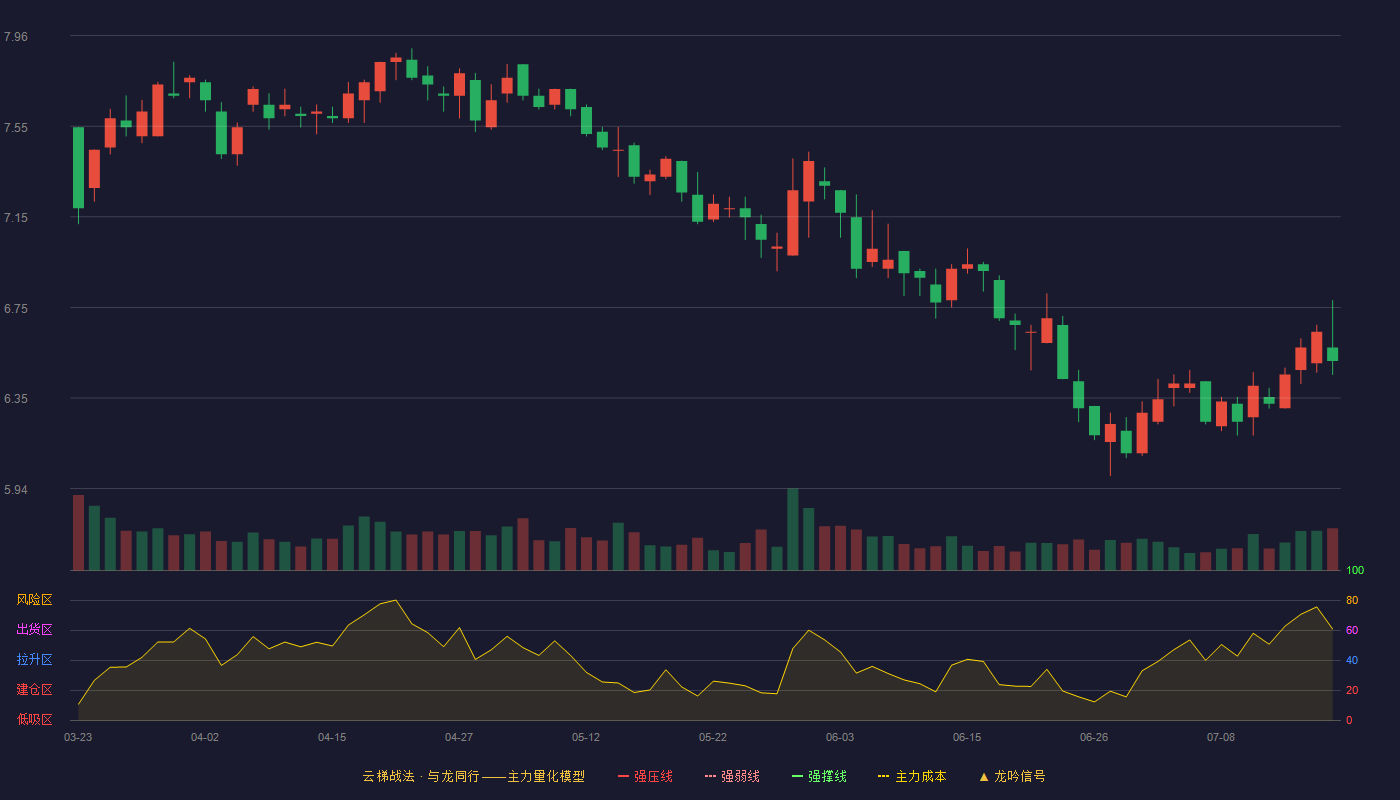The height and width of the screenshot is (800, 1400).
Task: Click the 低吸区 zone label
Action: tap(34, 719)
